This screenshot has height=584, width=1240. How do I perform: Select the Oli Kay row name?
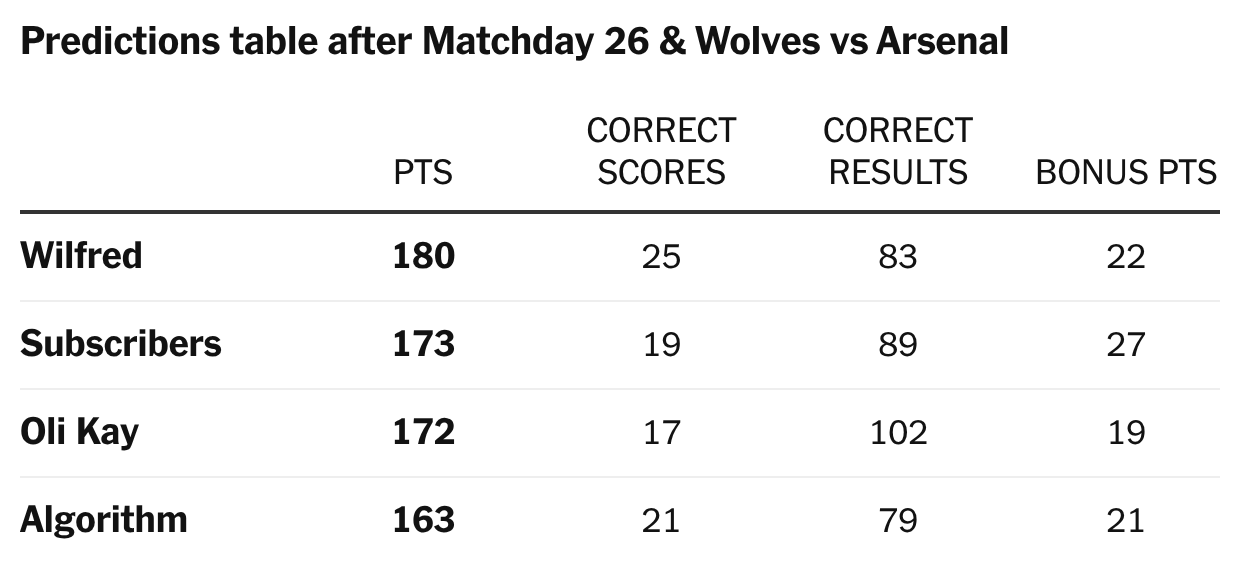click(x=80, y=432)
